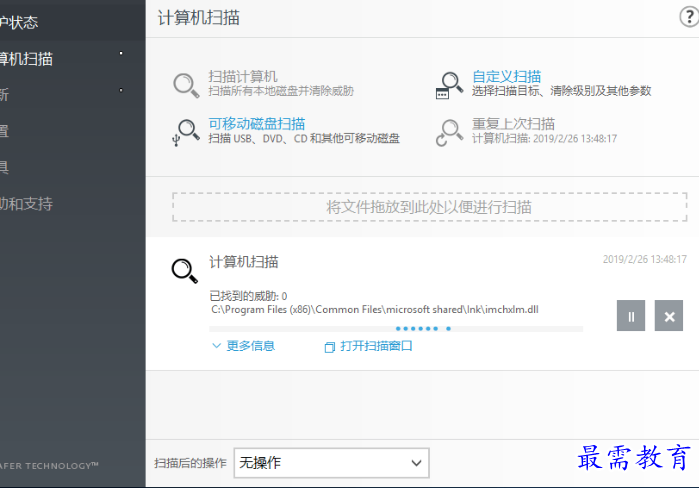Click the custom scan icon
This screenshot has width=699, height=489.
449,84
